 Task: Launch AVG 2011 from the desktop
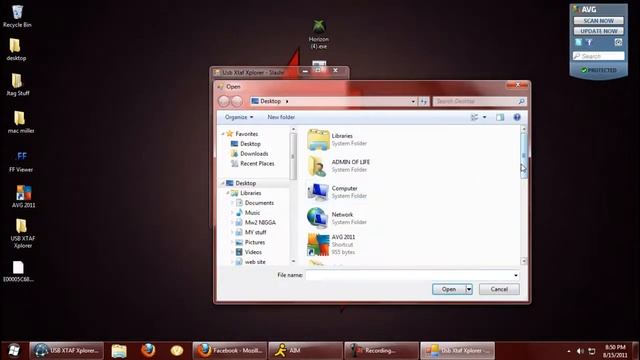pos(23,193)
